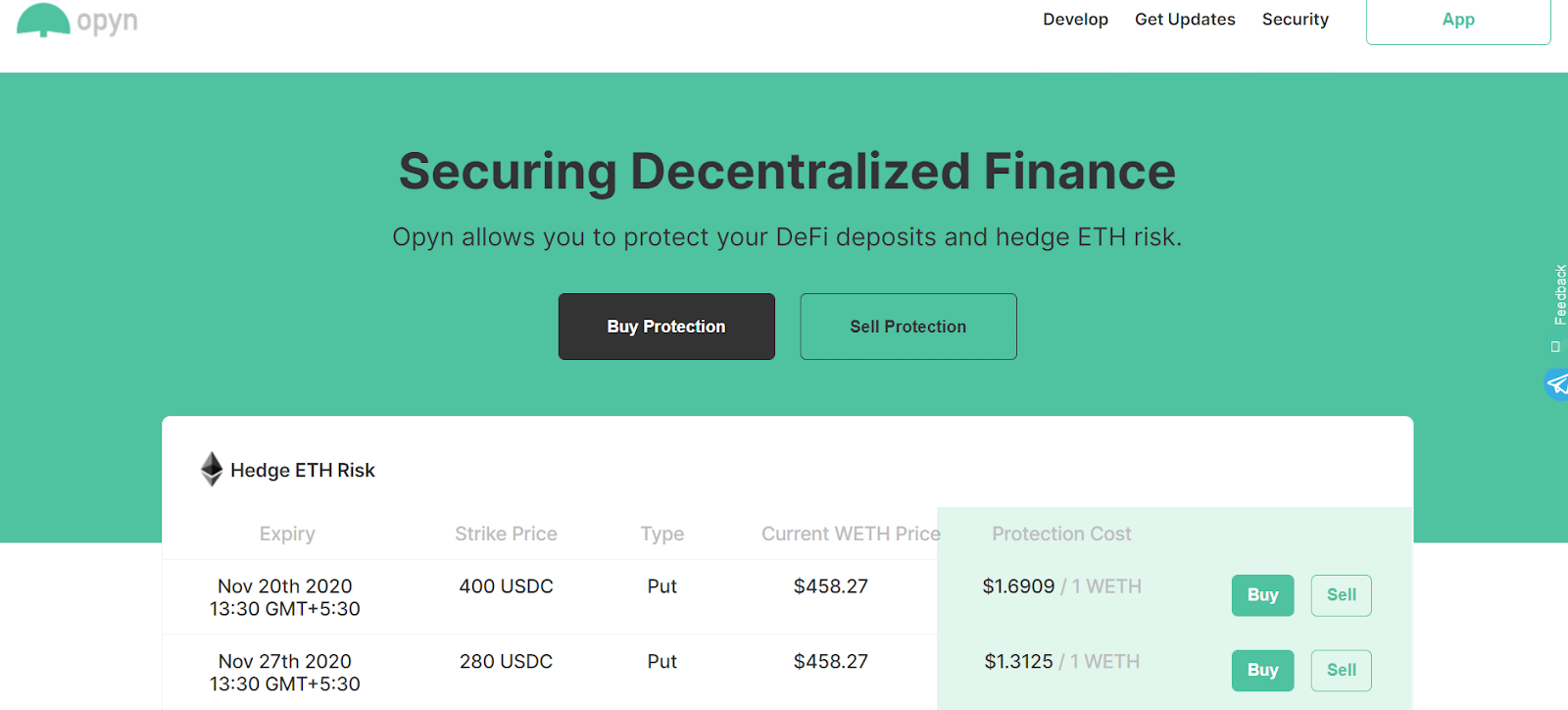This screenshot has height=710, width=1568.
Task: Click the opyn wordmark text
Action: (x=107, y=22)
